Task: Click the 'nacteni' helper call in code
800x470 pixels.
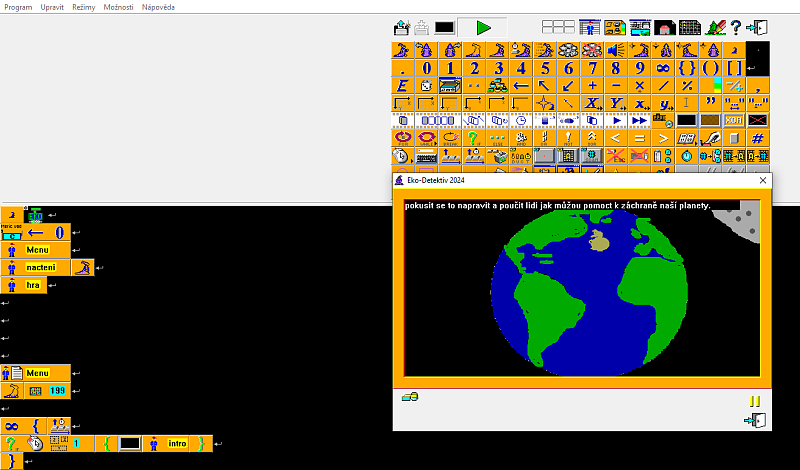Action: click(x=35, y=267)
